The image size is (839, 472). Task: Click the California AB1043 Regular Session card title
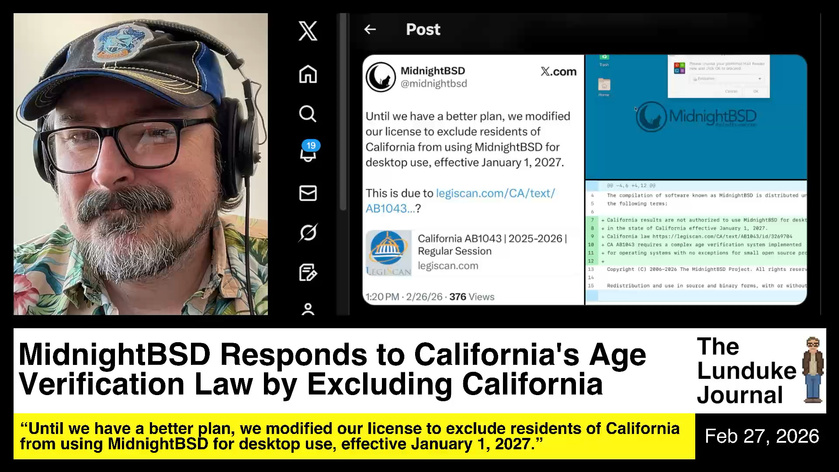point(492,245)
